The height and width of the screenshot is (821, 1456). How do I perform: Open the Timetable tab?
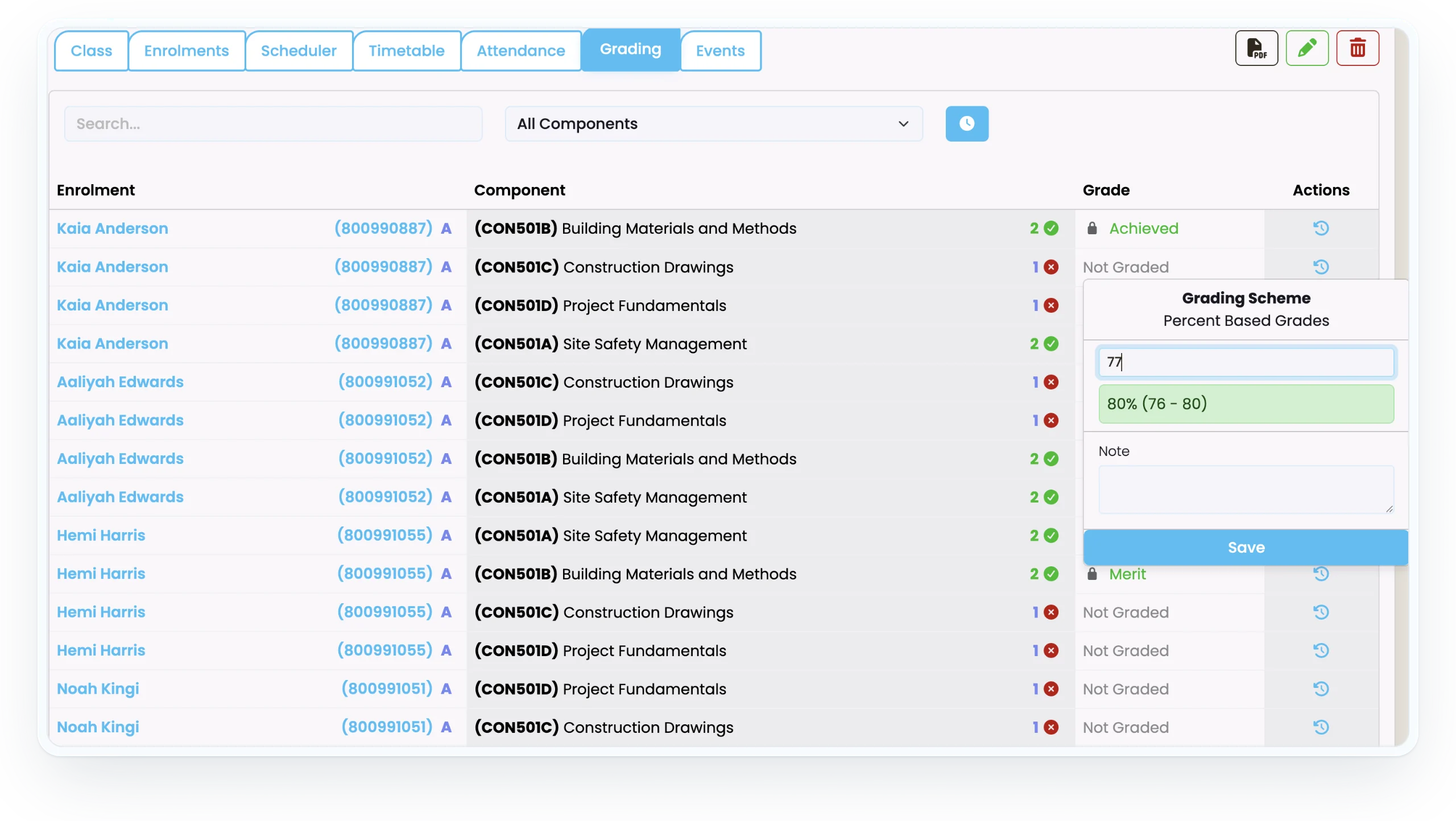click(407, 51)
